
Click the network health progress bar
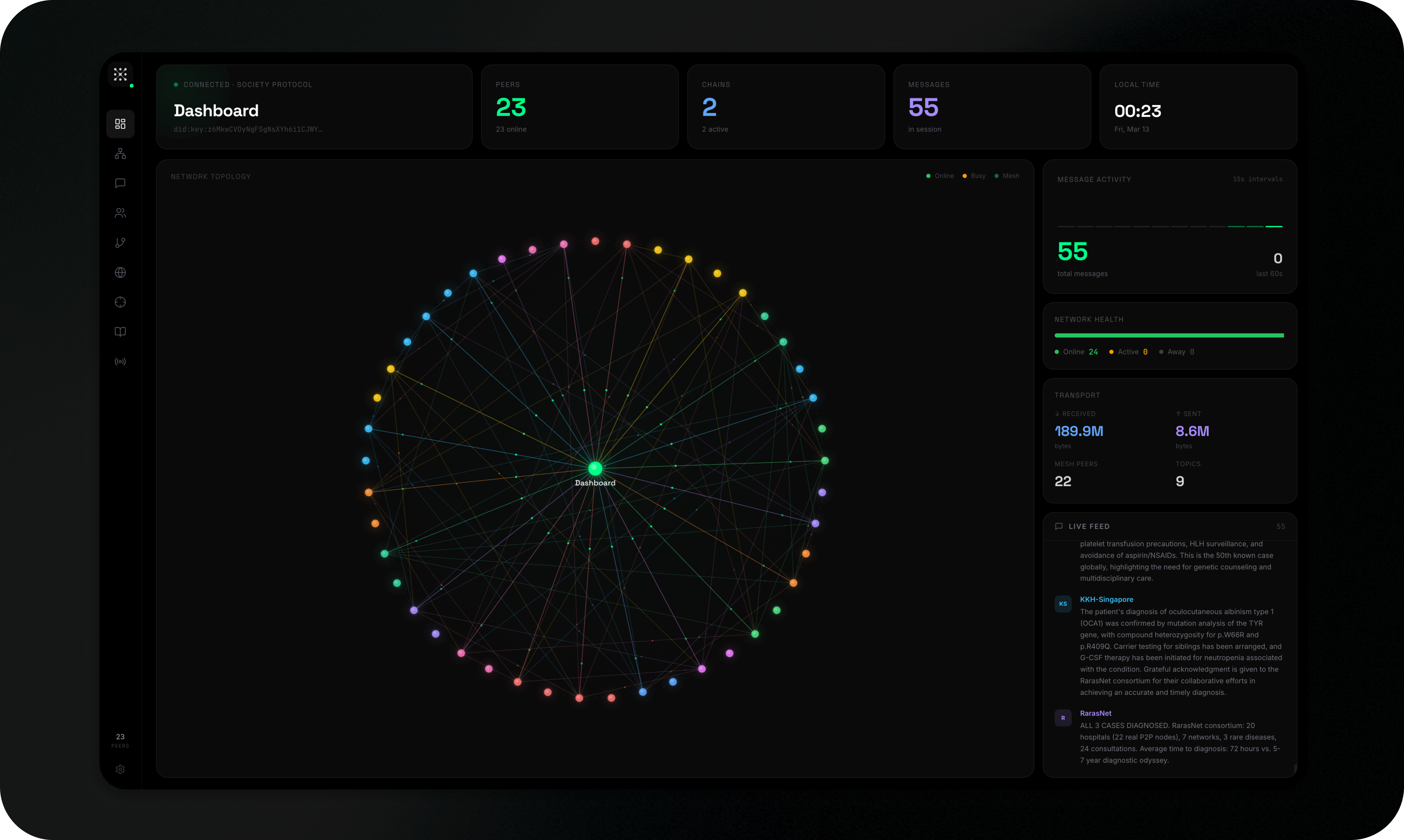(1169, 336)
